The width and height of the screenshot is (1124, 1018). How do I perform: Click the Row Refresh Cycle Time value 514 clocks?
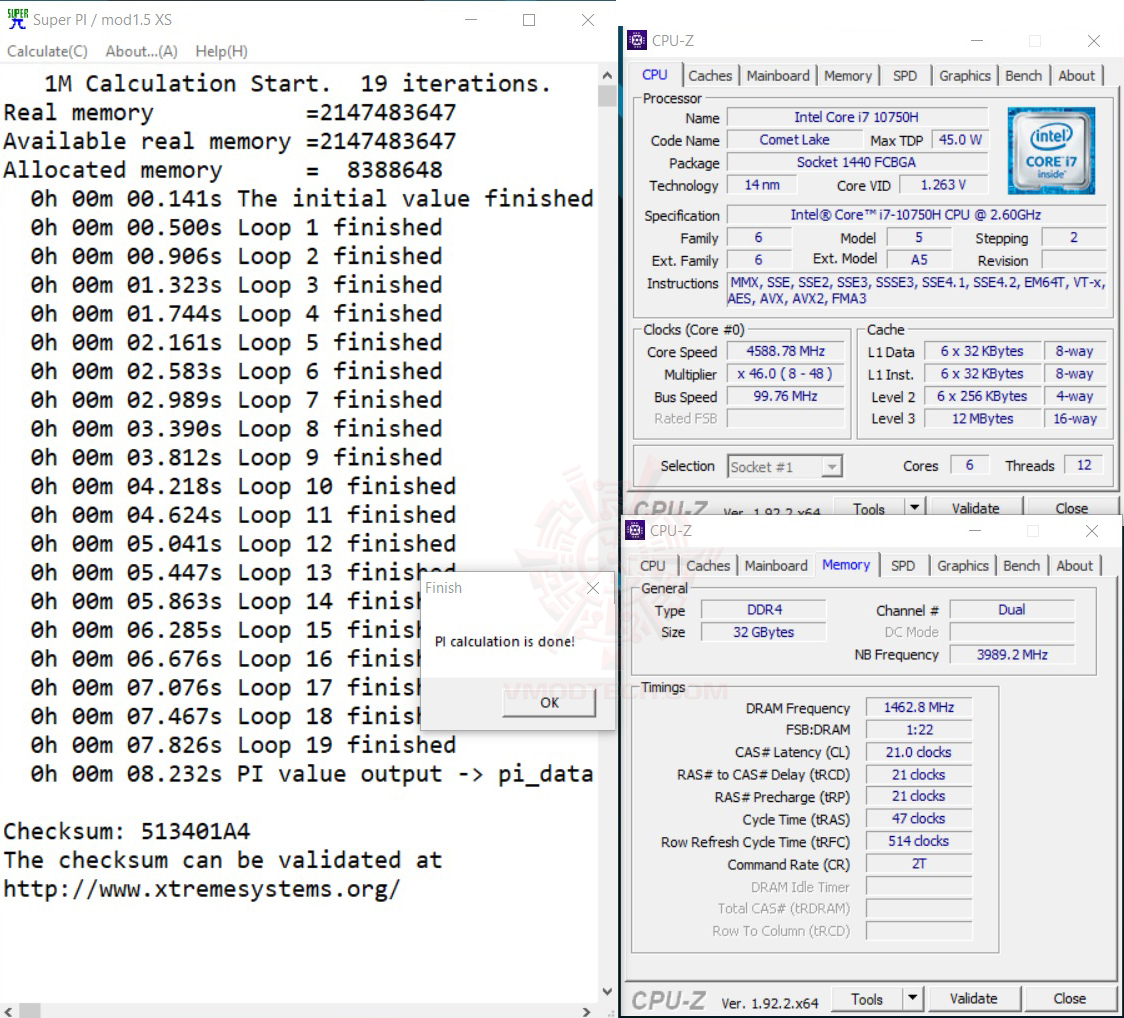point(918,841)
